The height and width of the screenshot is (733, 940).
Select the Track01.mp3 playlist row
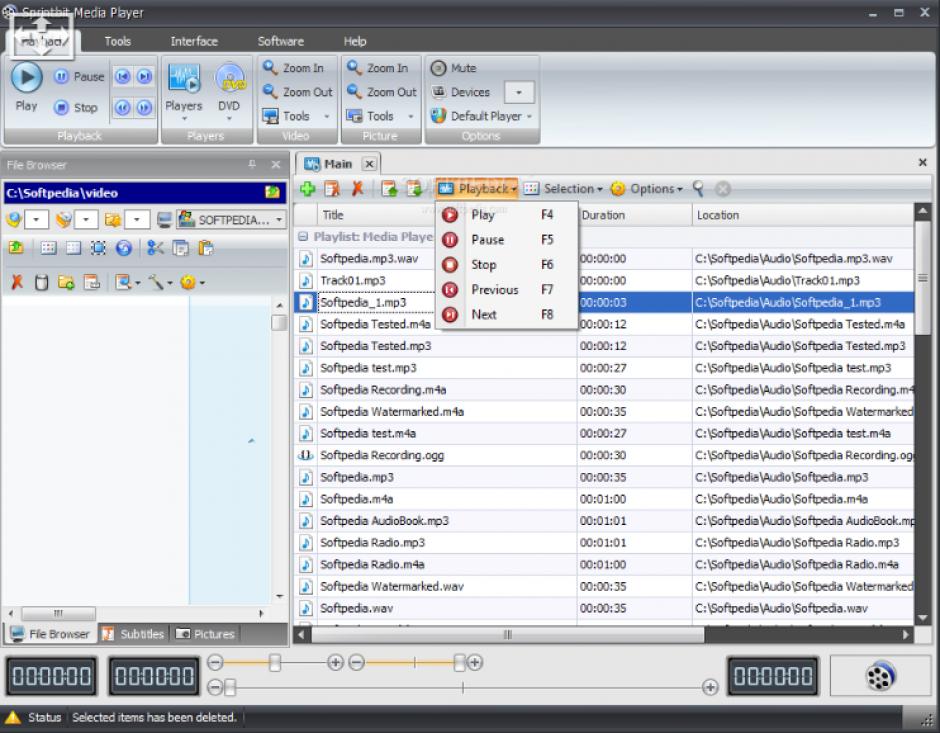(x=604, y=280)
